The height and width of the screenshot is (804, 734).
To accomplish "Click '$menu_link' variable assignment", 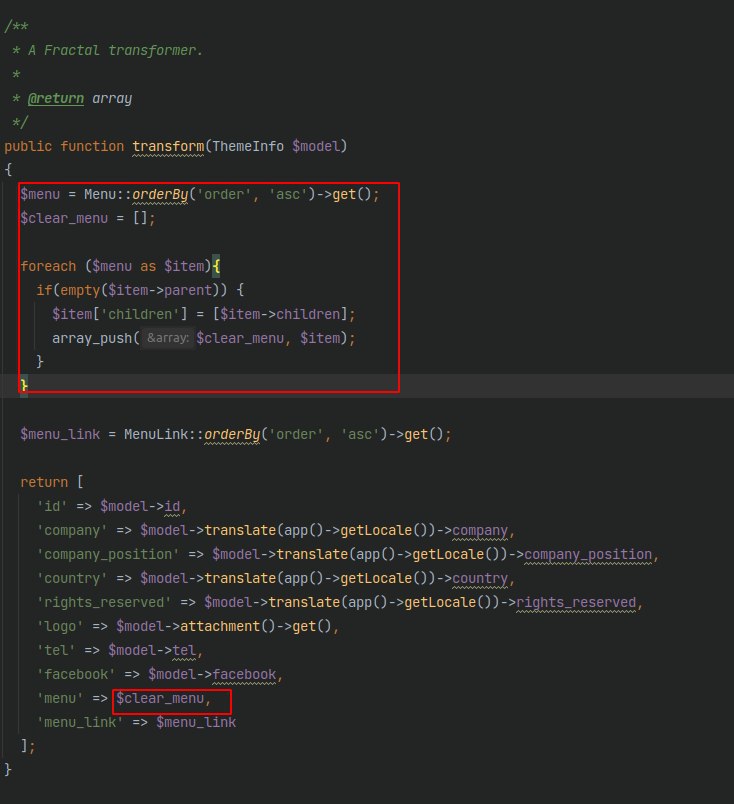I will click(x=60, y=435).
